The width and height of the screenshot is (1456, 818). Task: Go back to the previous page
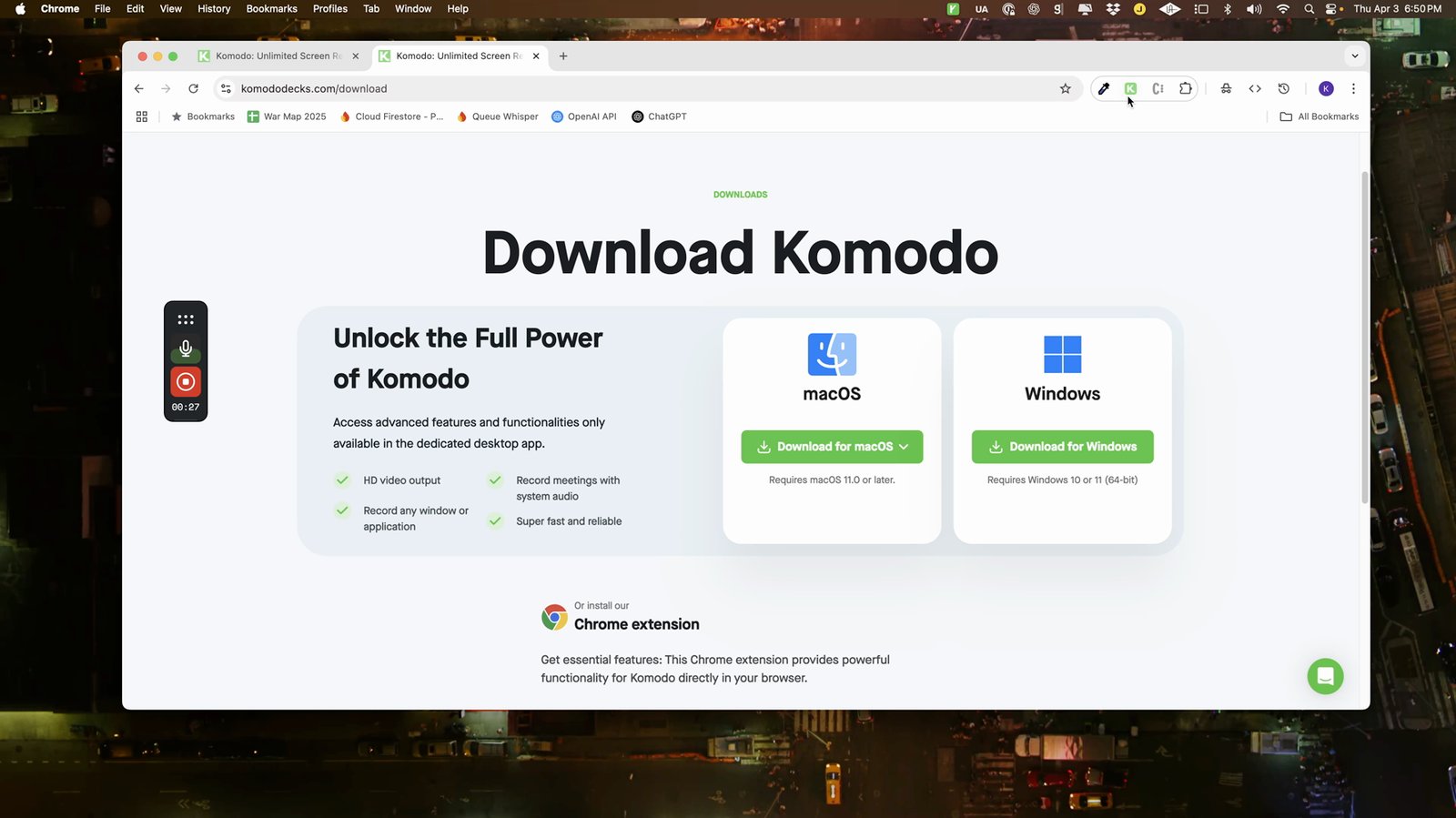138,88
